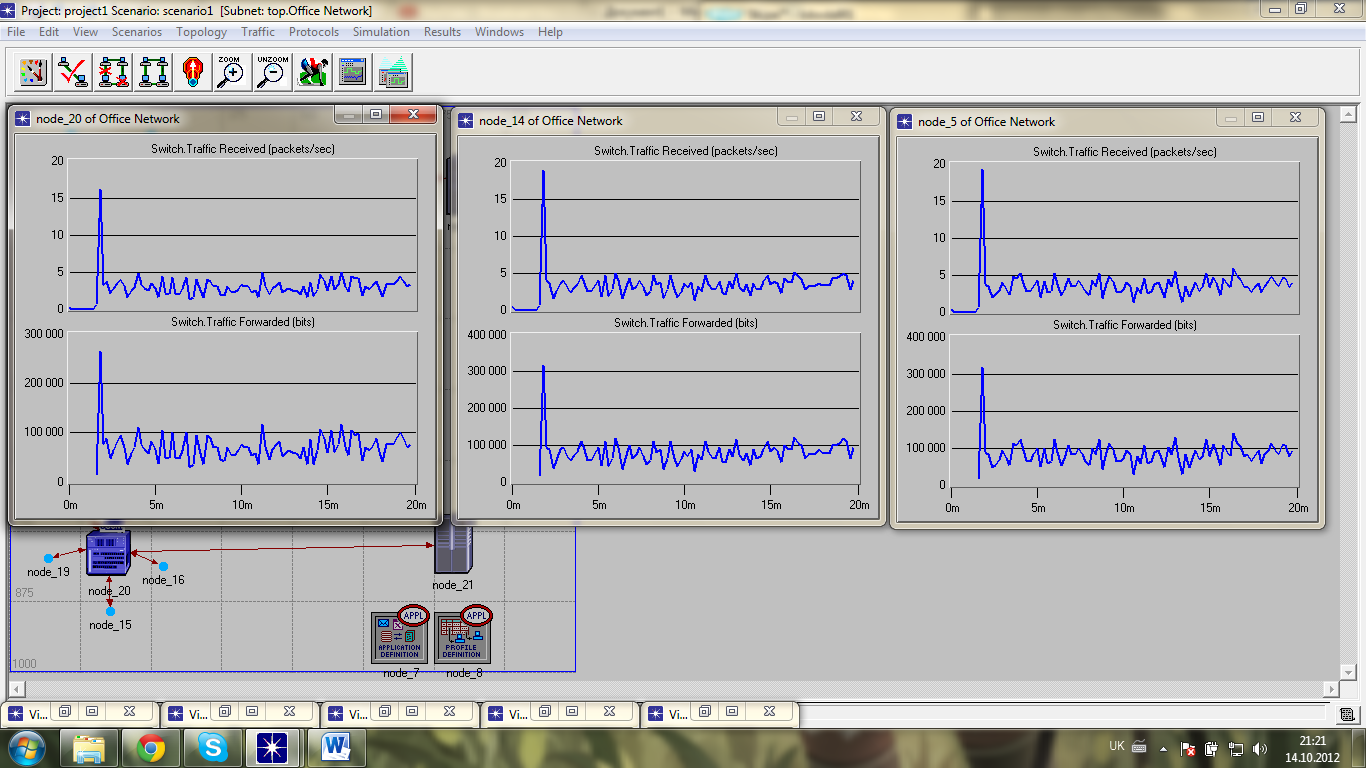Click the Verify Links toolbar icon
The width and height of the screenshot is (1366, 768).
click(73, 72)
